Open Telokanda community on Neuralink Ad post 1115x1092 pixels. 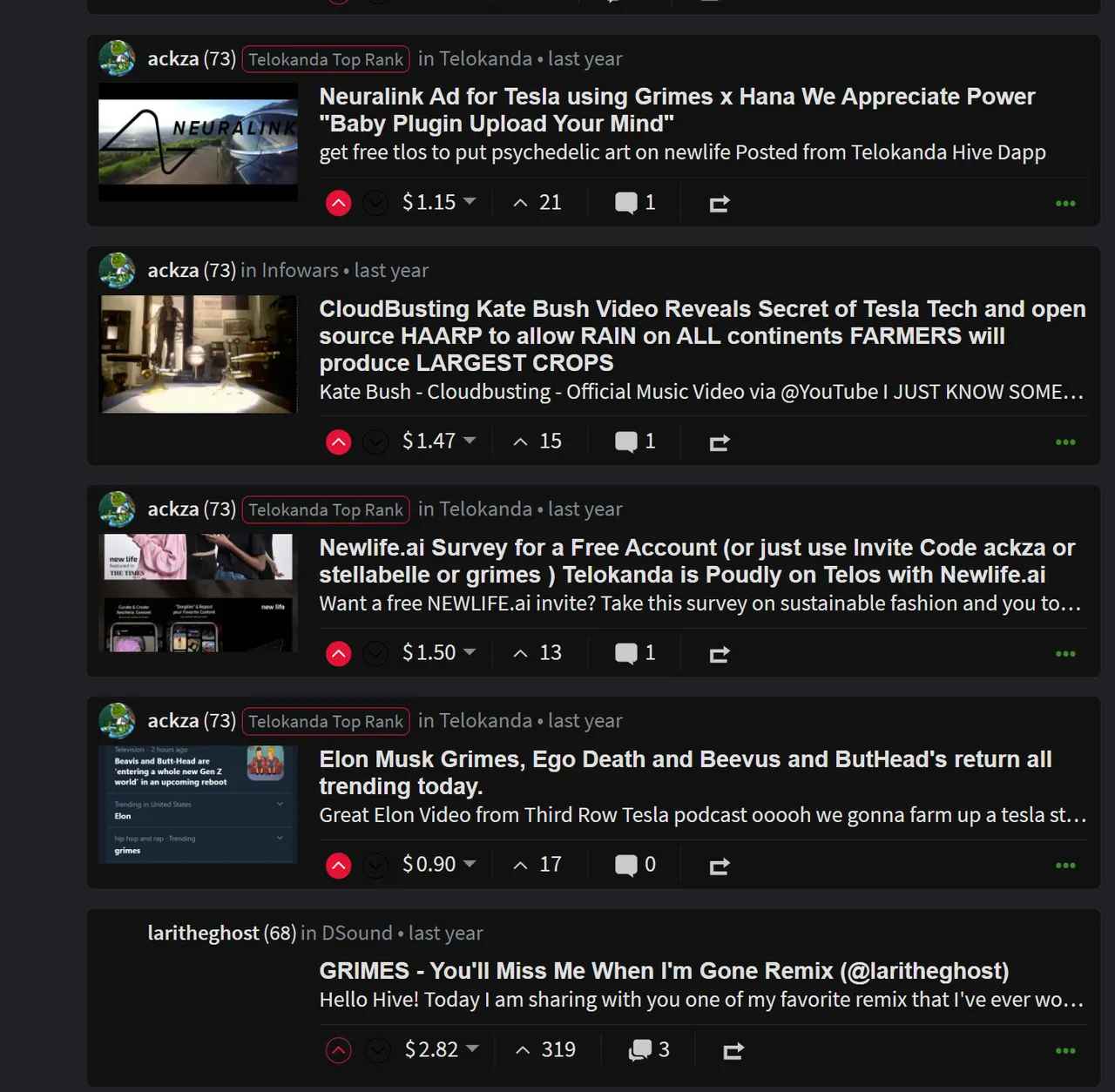pos(485,58)
